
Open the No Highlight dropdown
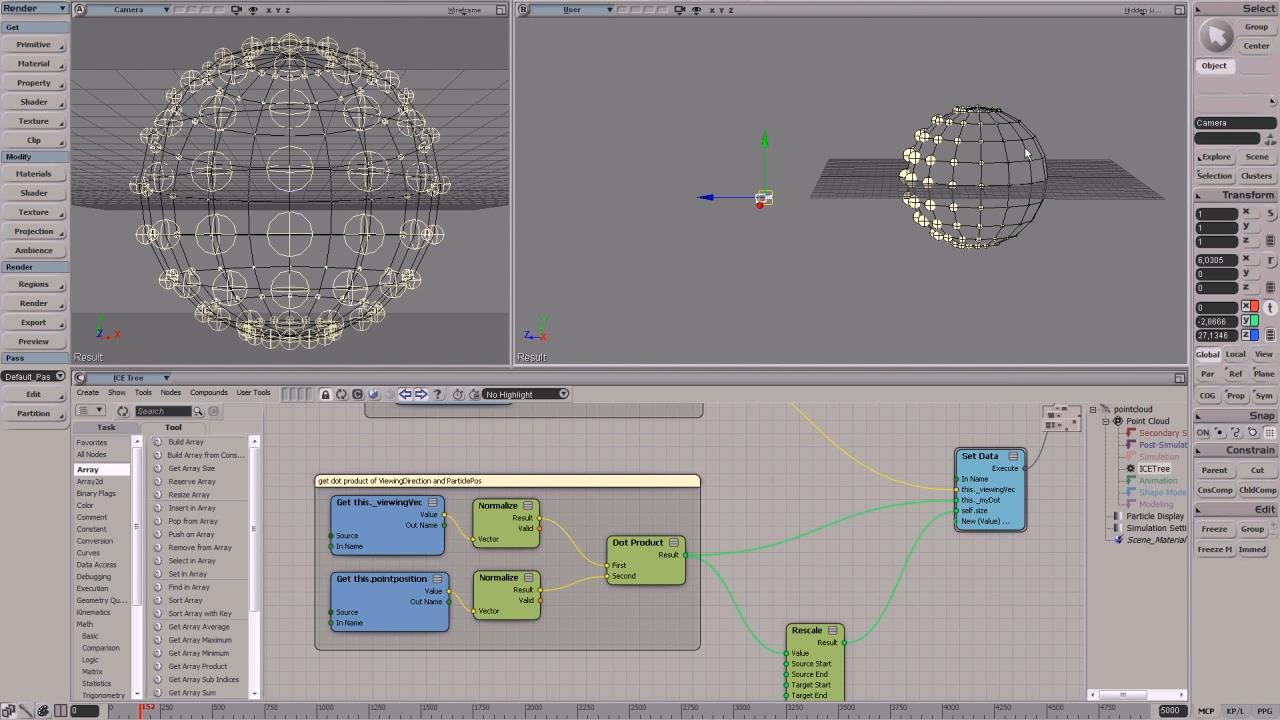(526, 394)
